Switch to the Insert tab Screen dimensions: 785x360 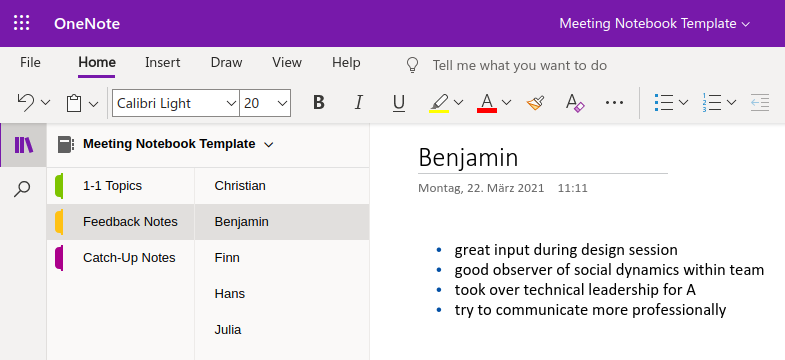tap(163, 63)
